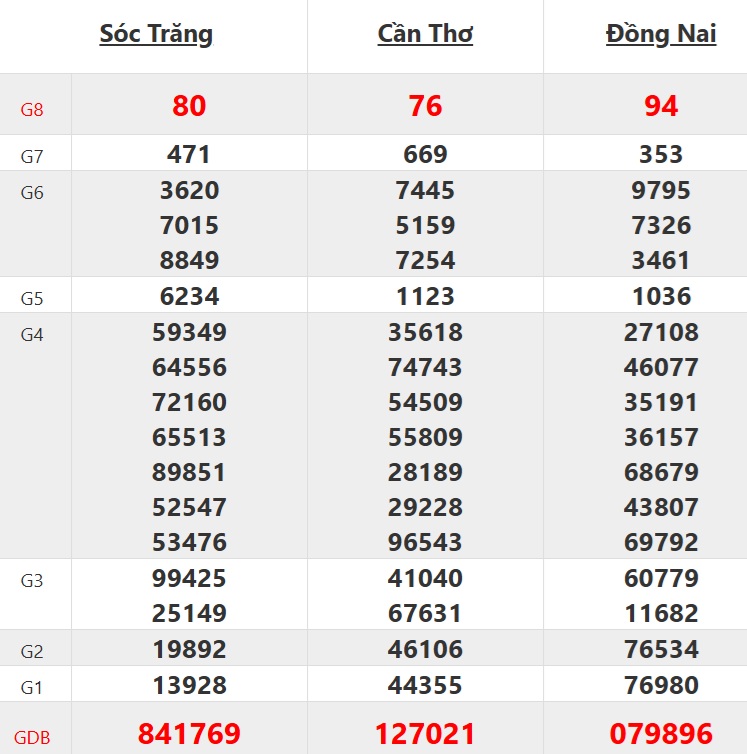Click Cần Thơ G3 number 41040
The height and width of the screenshot is (754, 747).
click(x=425, y=578)
